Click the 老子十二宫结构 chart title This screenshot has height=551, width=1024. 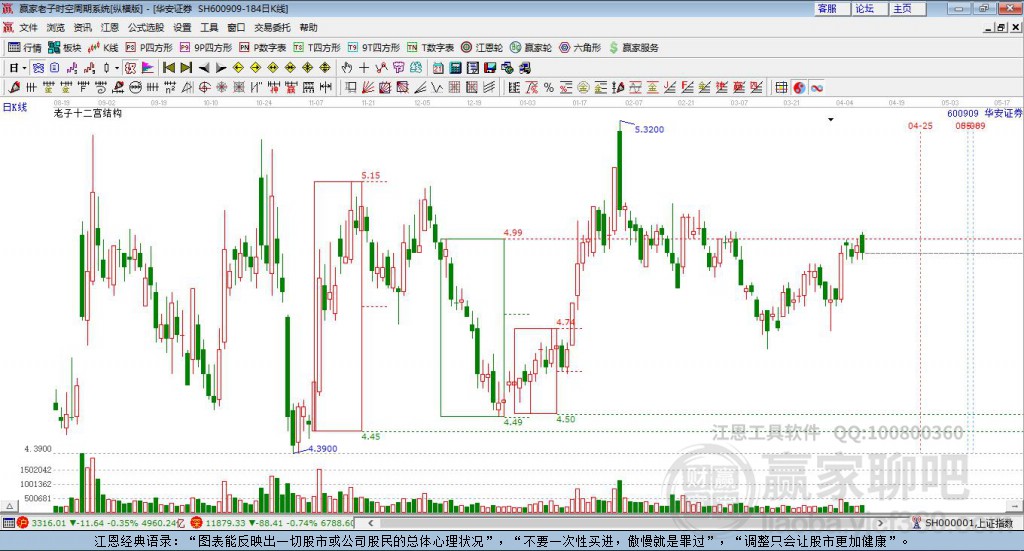coord(88,113)
